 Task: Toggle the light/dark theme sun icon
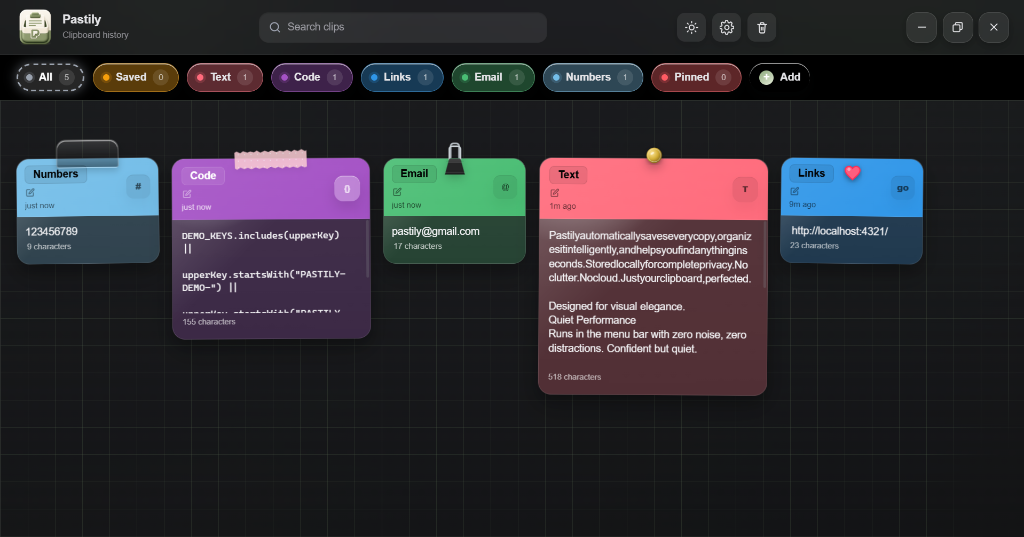click(691, 27)
